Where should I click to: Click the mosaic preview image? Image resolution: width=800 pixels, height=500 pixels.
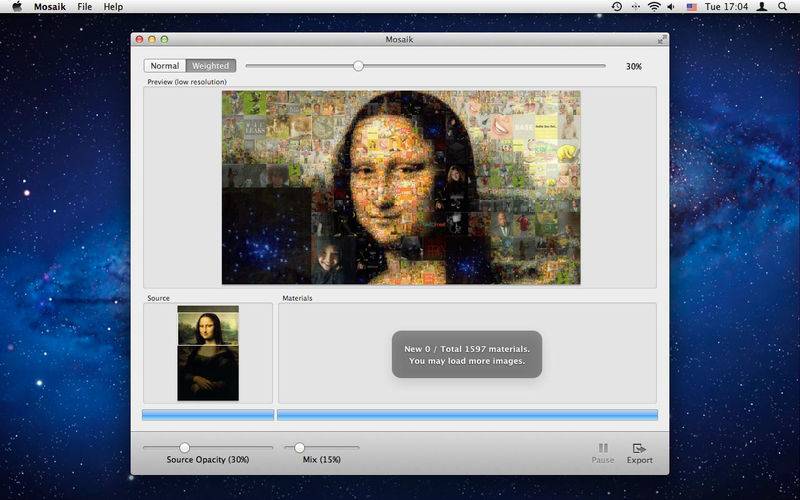click(x=400, y=187)
